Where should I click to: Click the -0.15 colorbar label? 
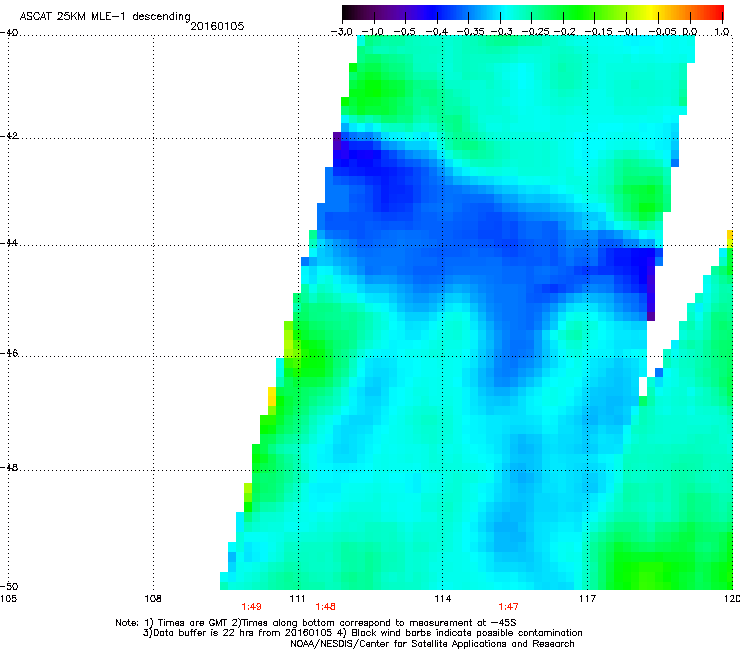pyautogui.click(x=598, y=32)
